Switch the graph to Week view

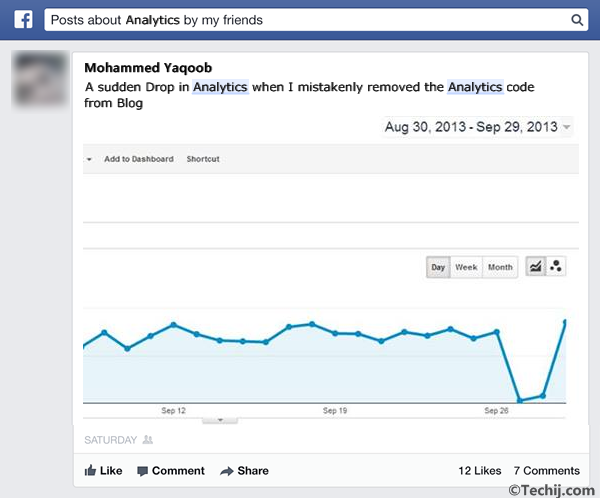tap(466, 267)
